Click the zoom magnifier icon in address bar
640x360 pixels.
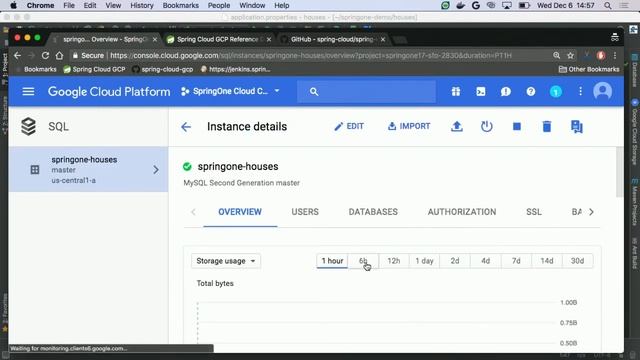(556, 56)
